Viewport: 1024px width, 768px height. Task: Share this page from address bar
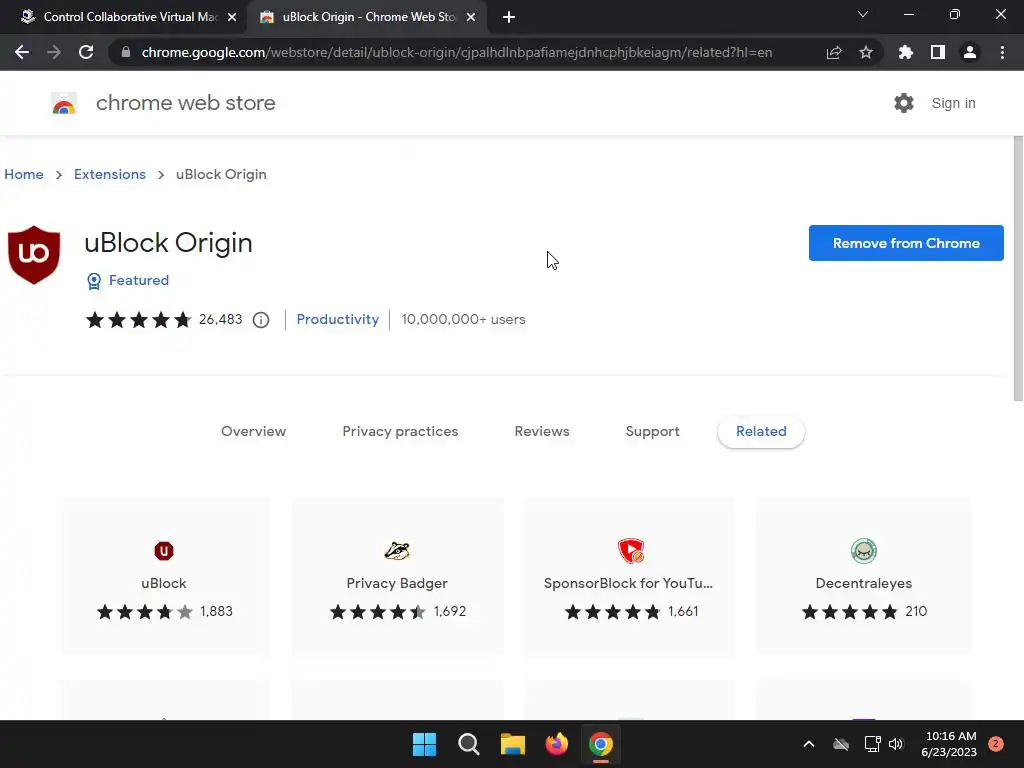(834, 52)
